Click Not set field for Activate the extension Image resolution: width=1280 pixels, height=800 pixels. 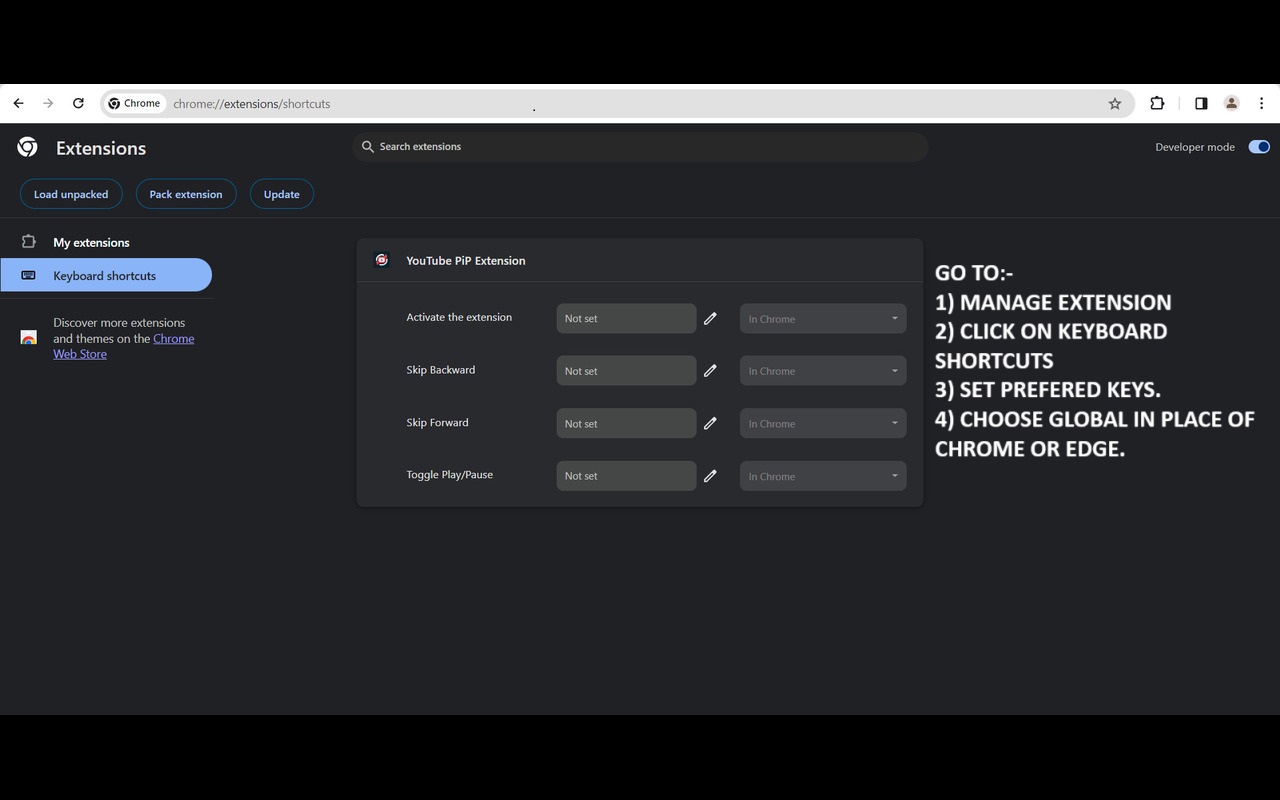pos(626,318)
